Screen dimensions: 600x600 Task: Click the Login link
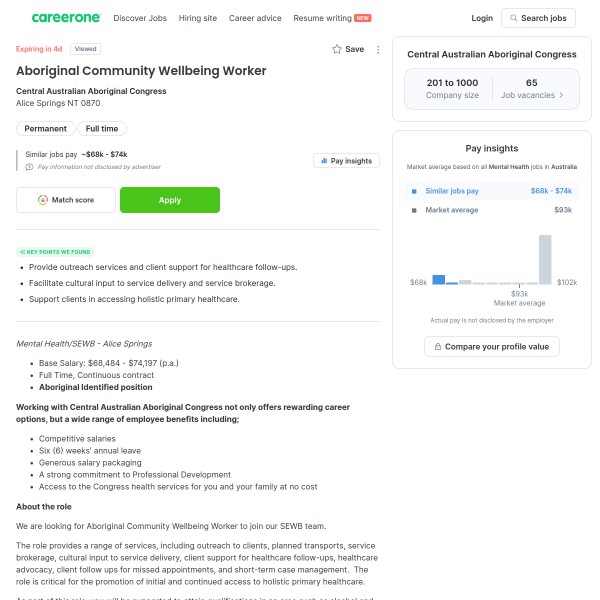tap(482, 18)
